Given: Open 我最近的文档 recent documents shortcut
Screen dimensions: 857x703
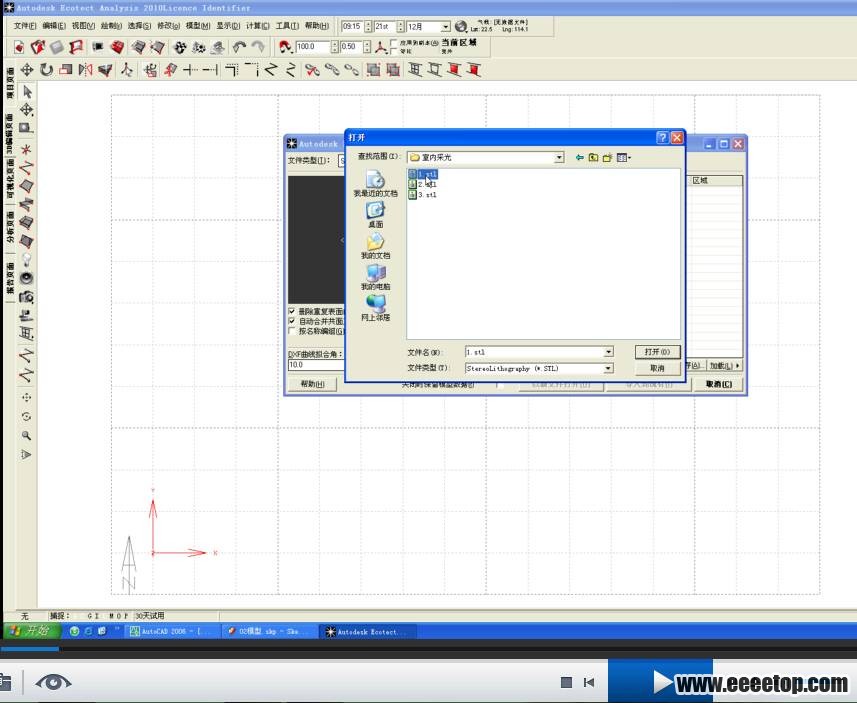Looking at the screenshot, I should pos(375,184).
